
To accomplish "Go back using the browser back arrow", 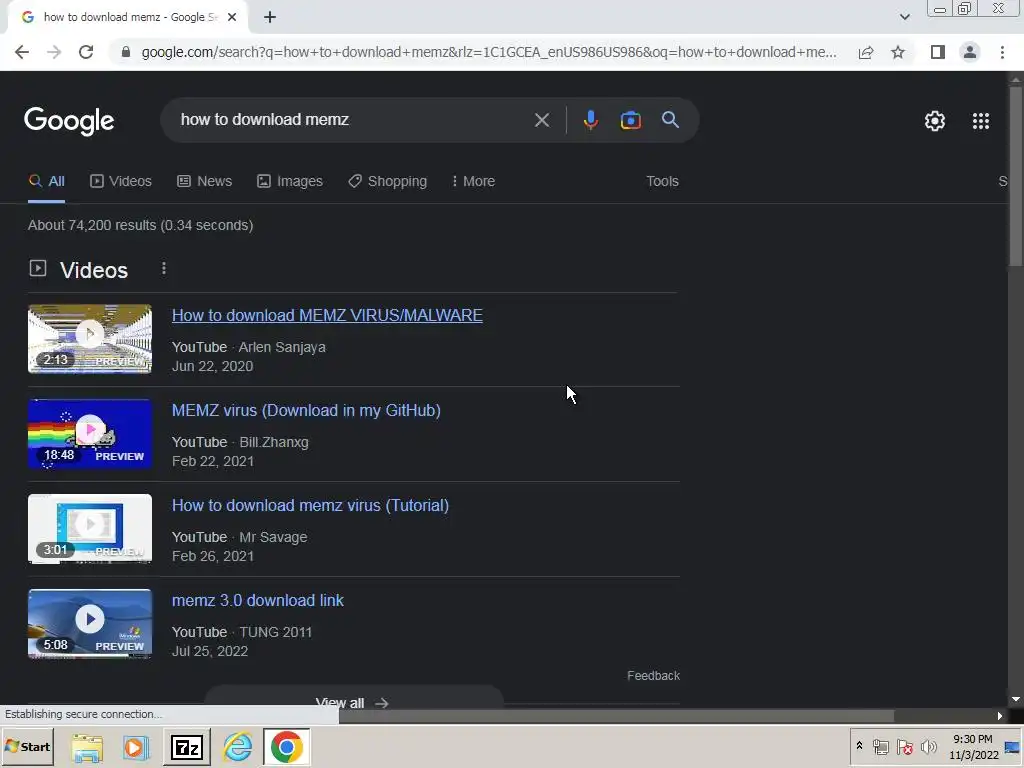I will (x=22, y=52).
